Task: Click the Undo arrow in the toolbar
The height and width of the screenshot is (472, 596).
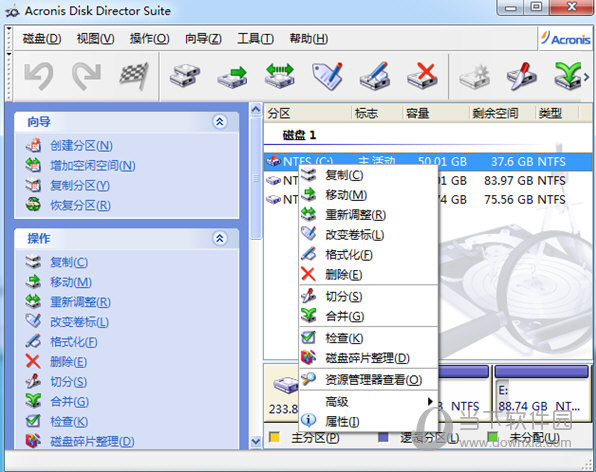Action: click(x=39, y=76)
